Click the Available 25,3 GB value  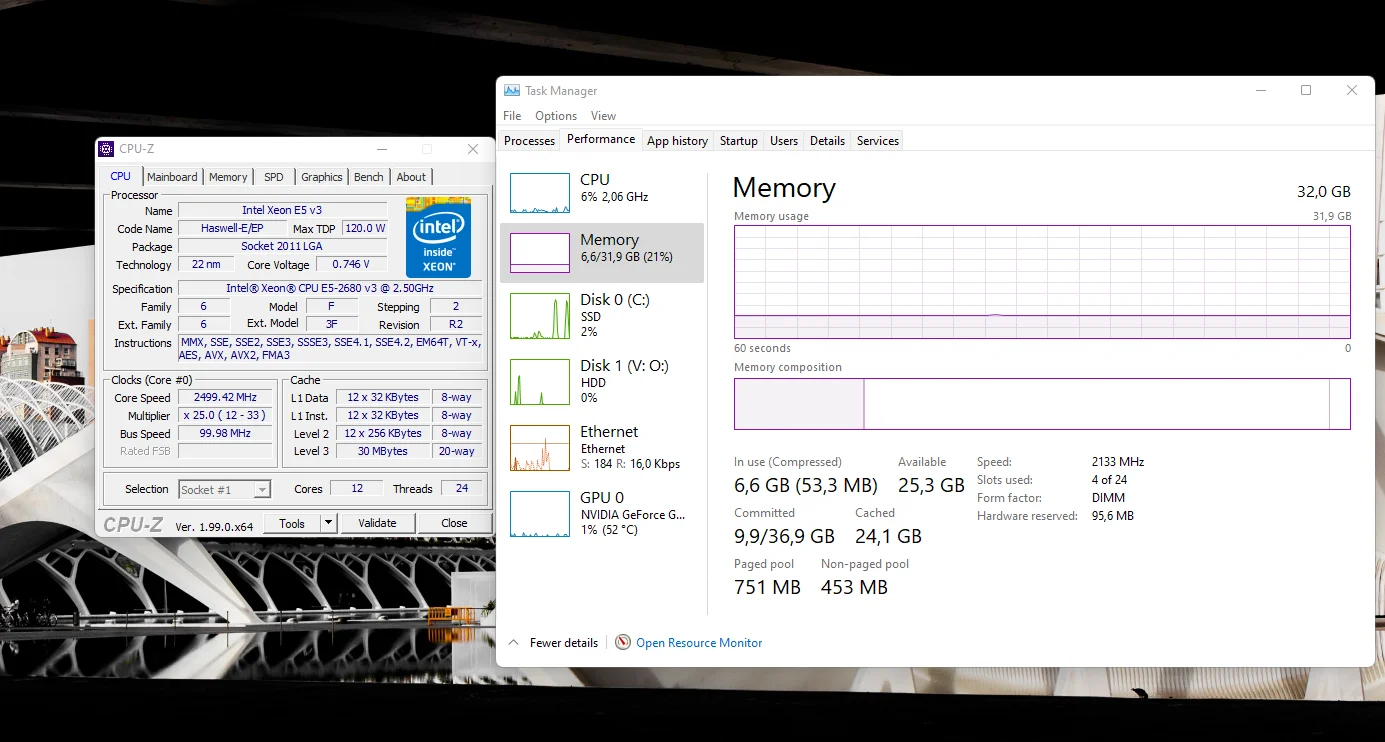[x=931, y=486]
